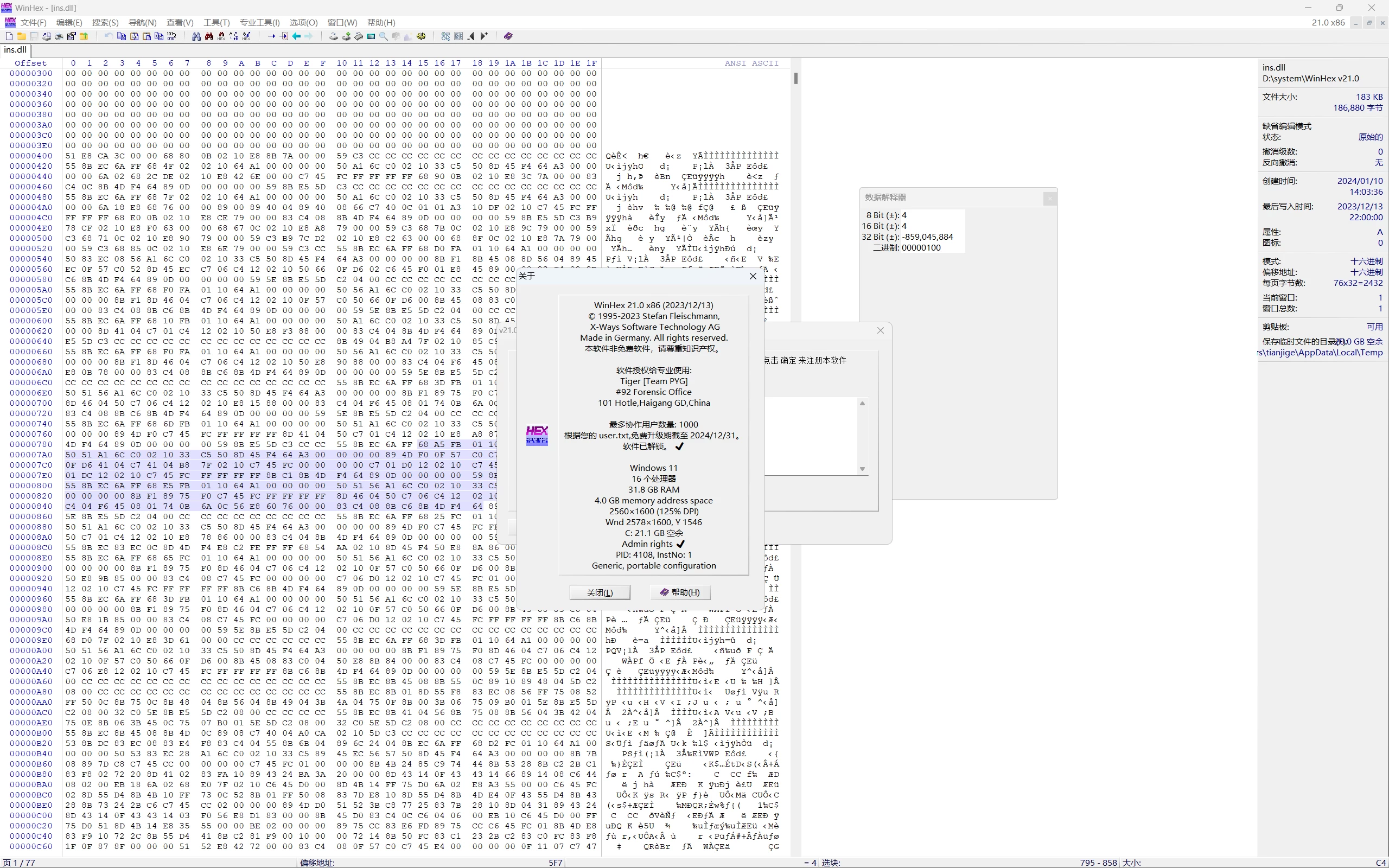The height and width of the screenshot is (868, 1389).
Task: Open the 导航(N) menu
Action: (x=142, y=22)
